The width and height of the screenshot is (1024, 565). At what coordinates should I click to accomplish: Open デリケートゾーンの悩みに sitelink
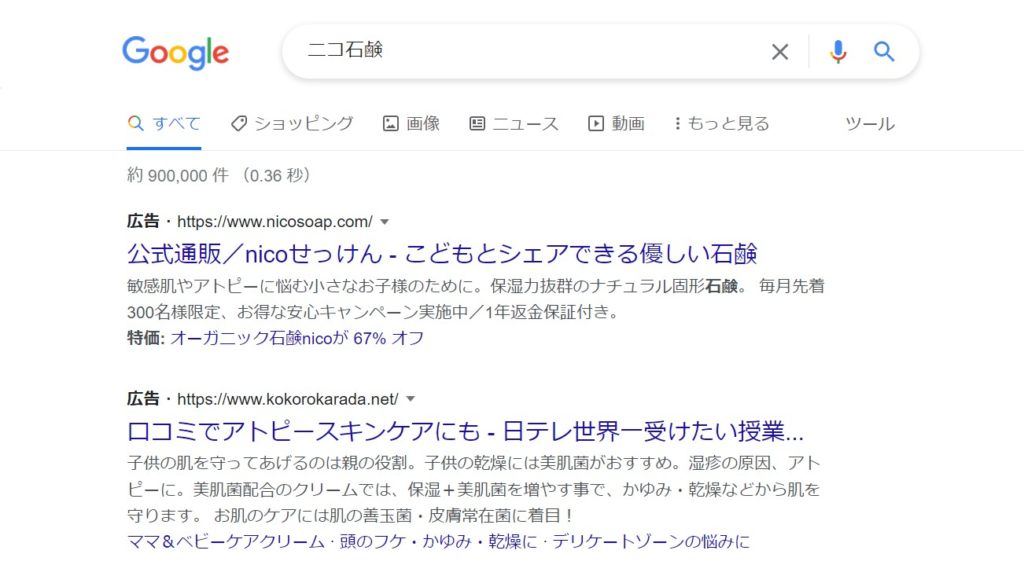(651, 541)
